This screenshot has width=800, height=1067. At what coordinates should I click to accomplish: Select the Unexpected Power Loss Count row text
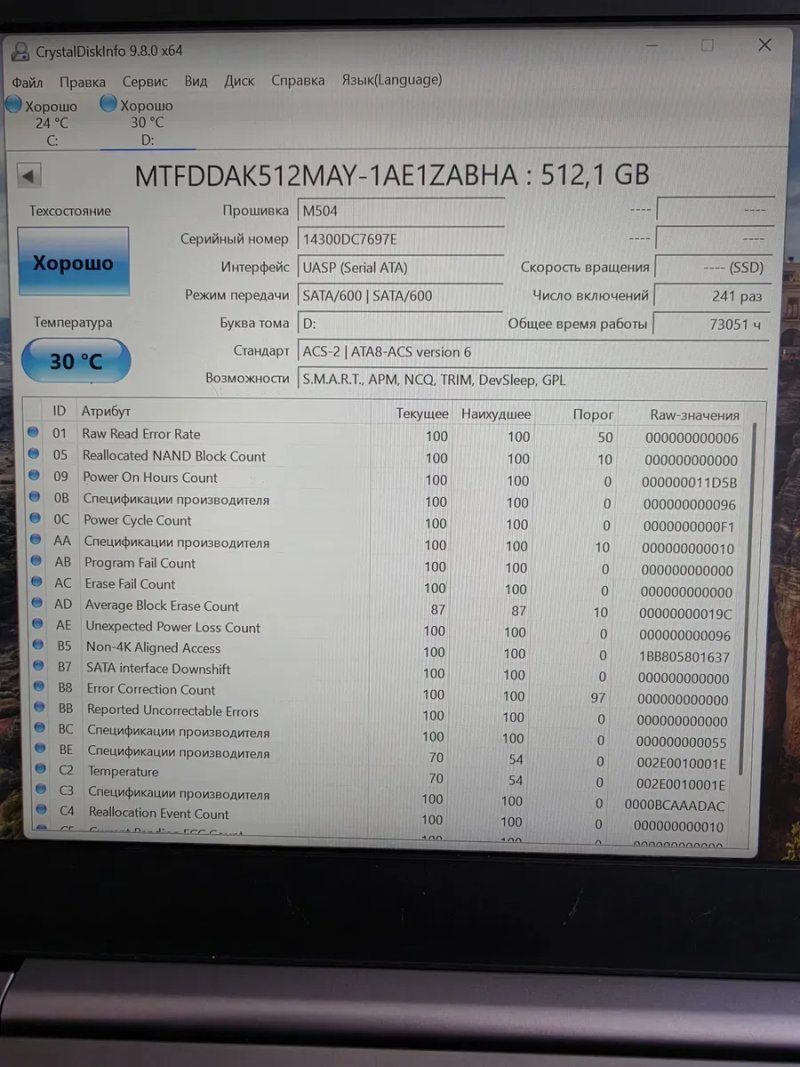click(173, 627)
